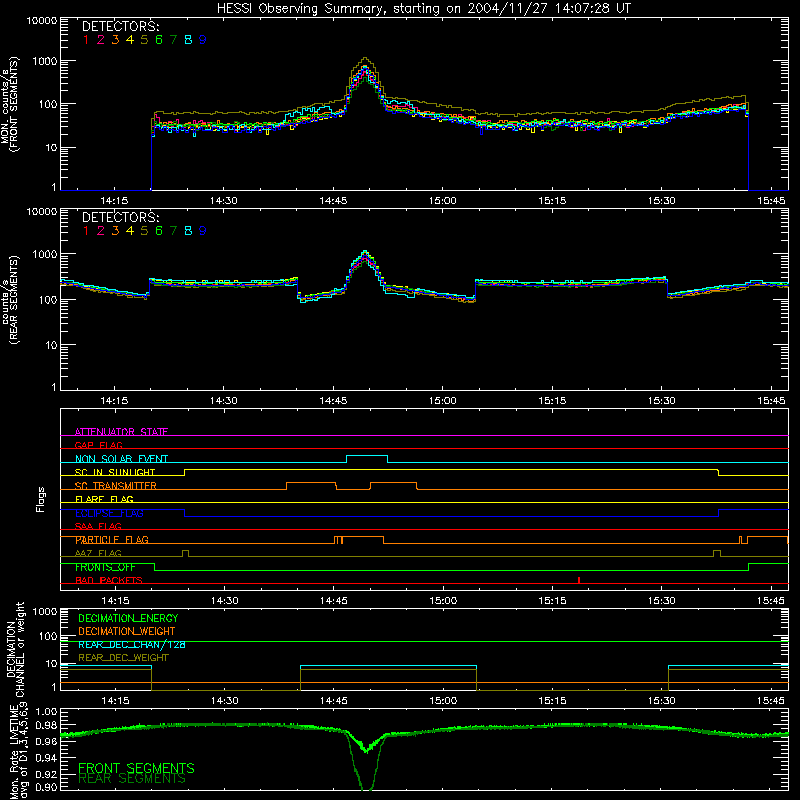Viewport: 800px width, 800px height.
Task: Click the (REAR SEGMENTS) y-axis title
Action: (x=15, y=299)
